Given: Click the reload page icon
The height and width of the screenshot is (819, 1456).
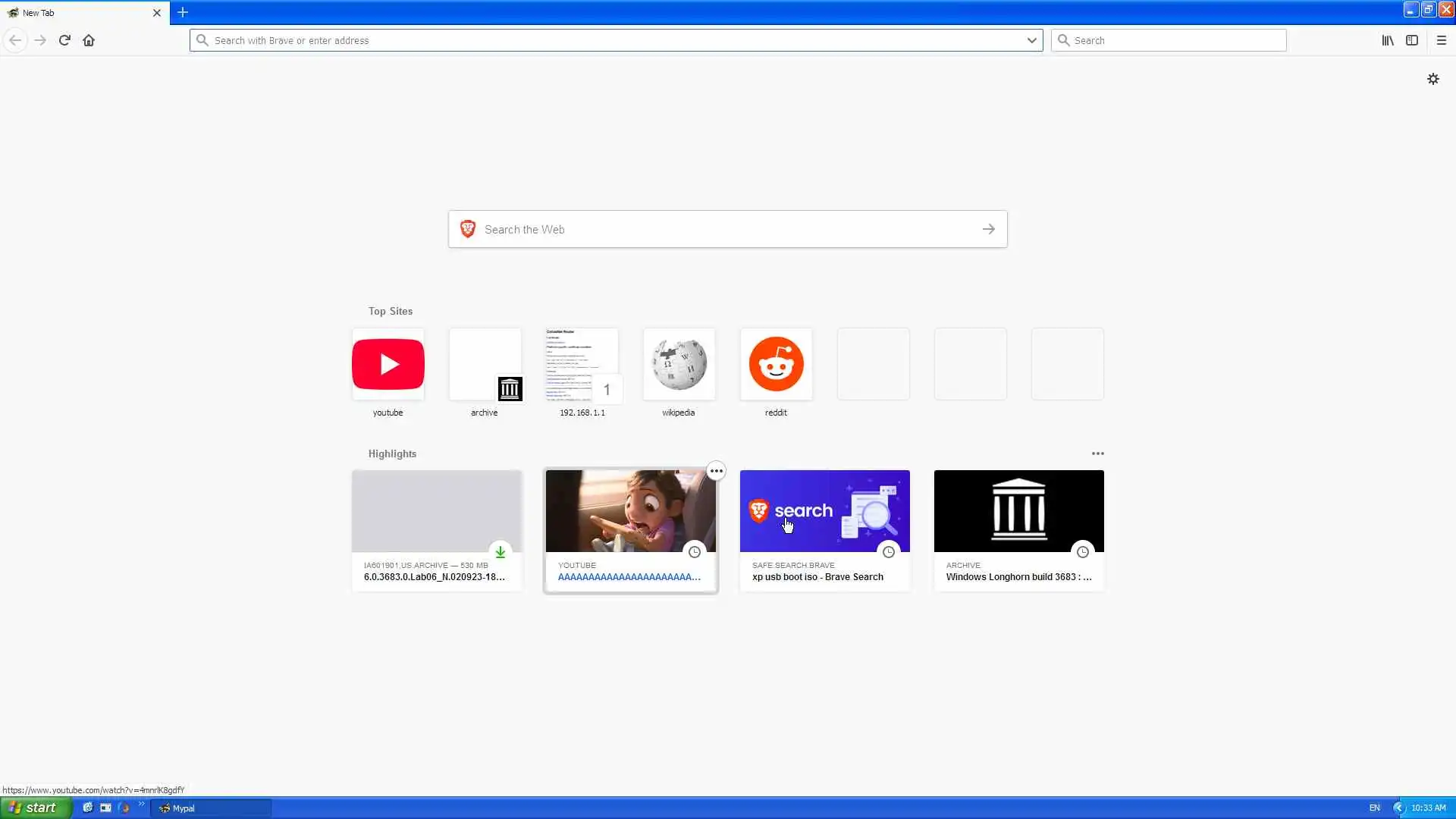Looking at the screenshot, I should click(64, 40).
